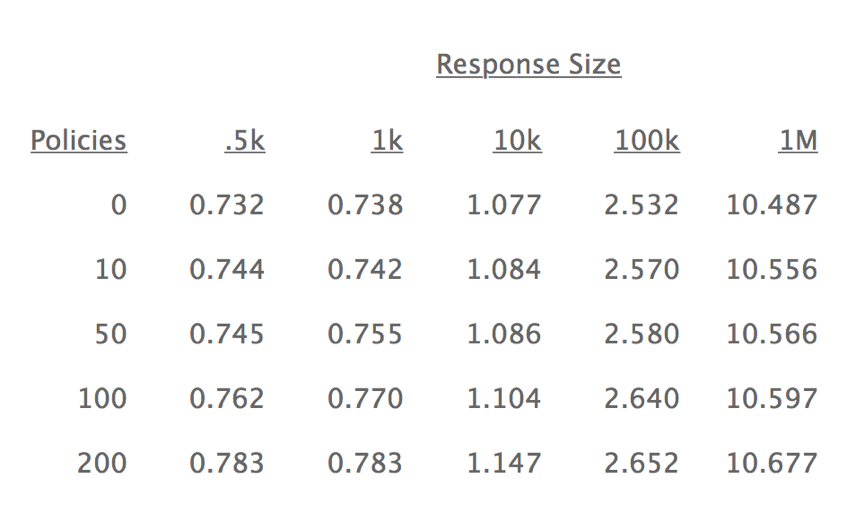
Task: Select the 1M column header
Action: tap(798, 142)
